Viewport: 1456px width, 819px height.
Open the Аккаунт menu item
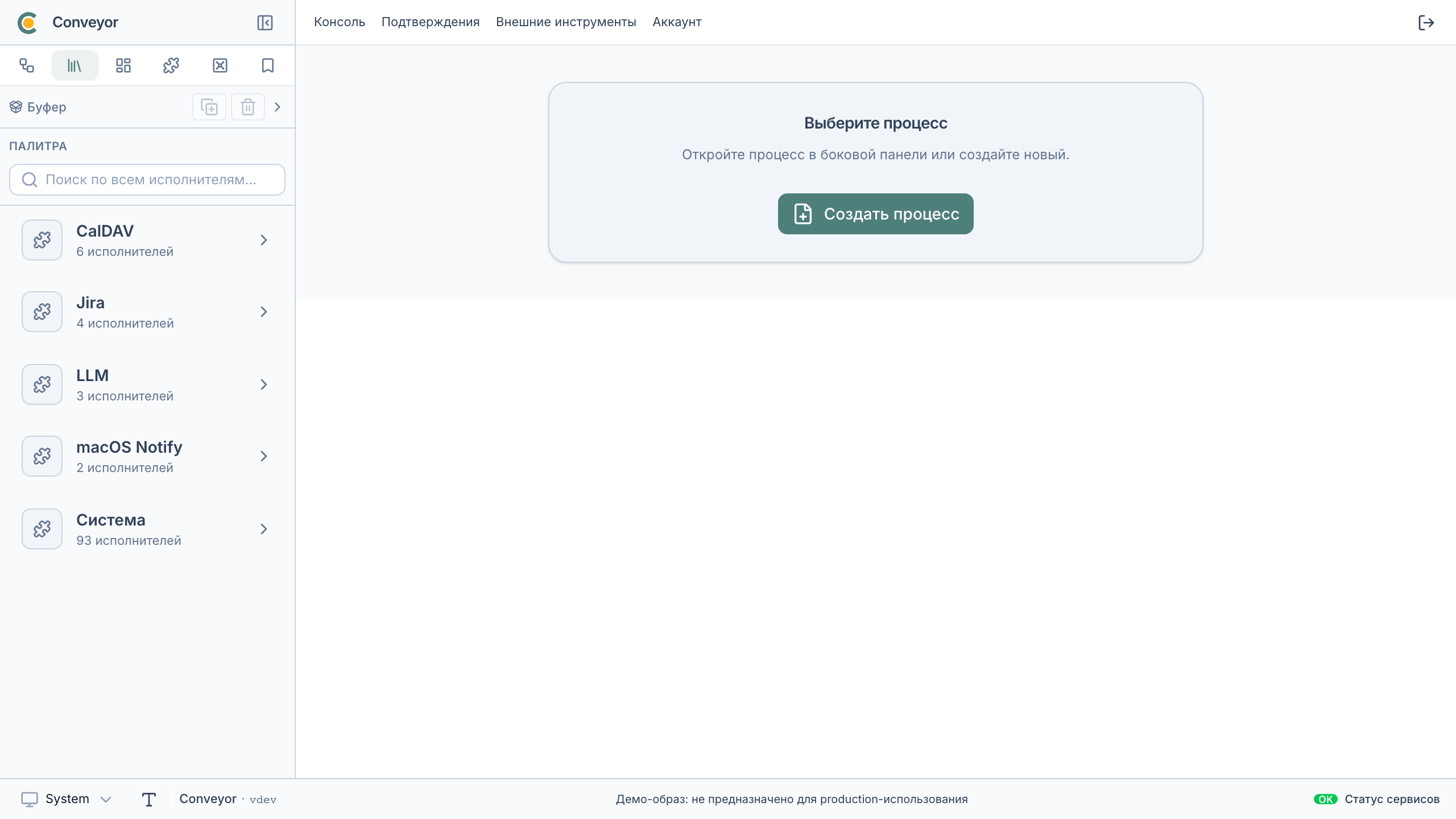point(677,22)
